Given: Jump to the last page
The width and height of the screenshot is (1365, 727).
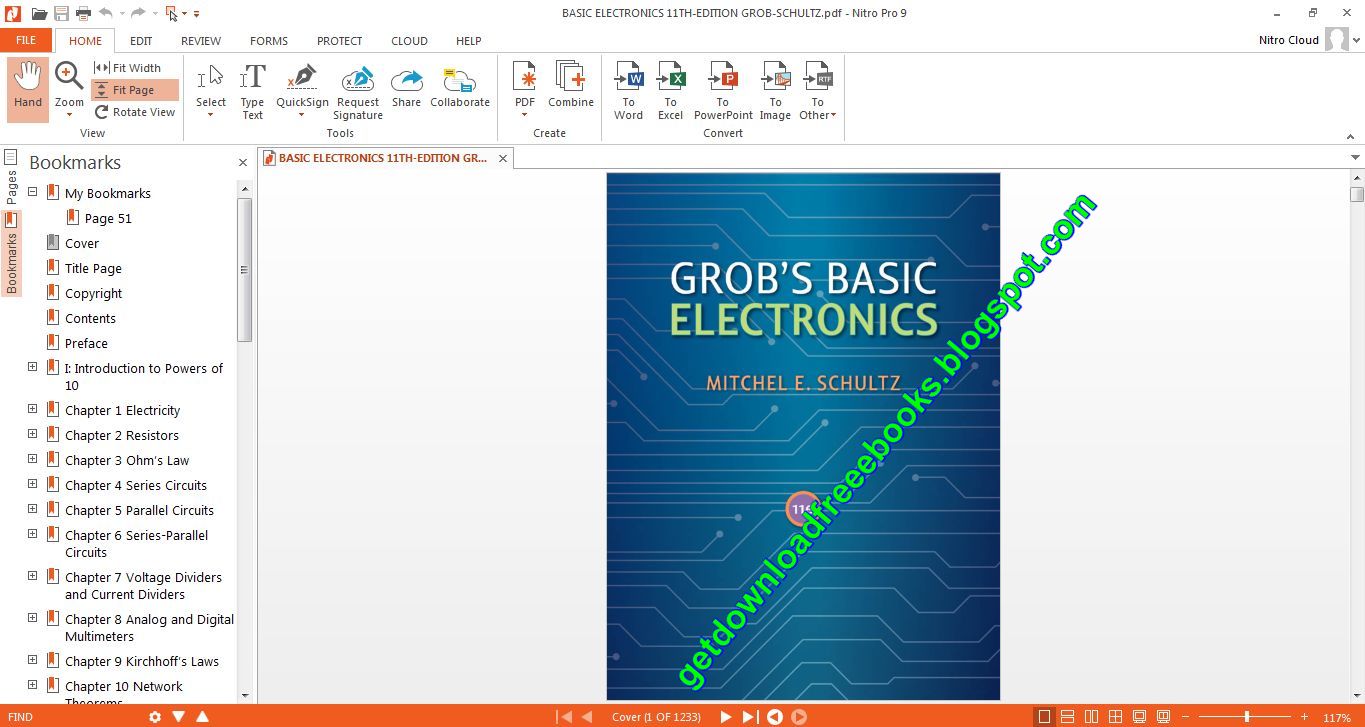Looking at the screenshot, I should coord(749,717).
